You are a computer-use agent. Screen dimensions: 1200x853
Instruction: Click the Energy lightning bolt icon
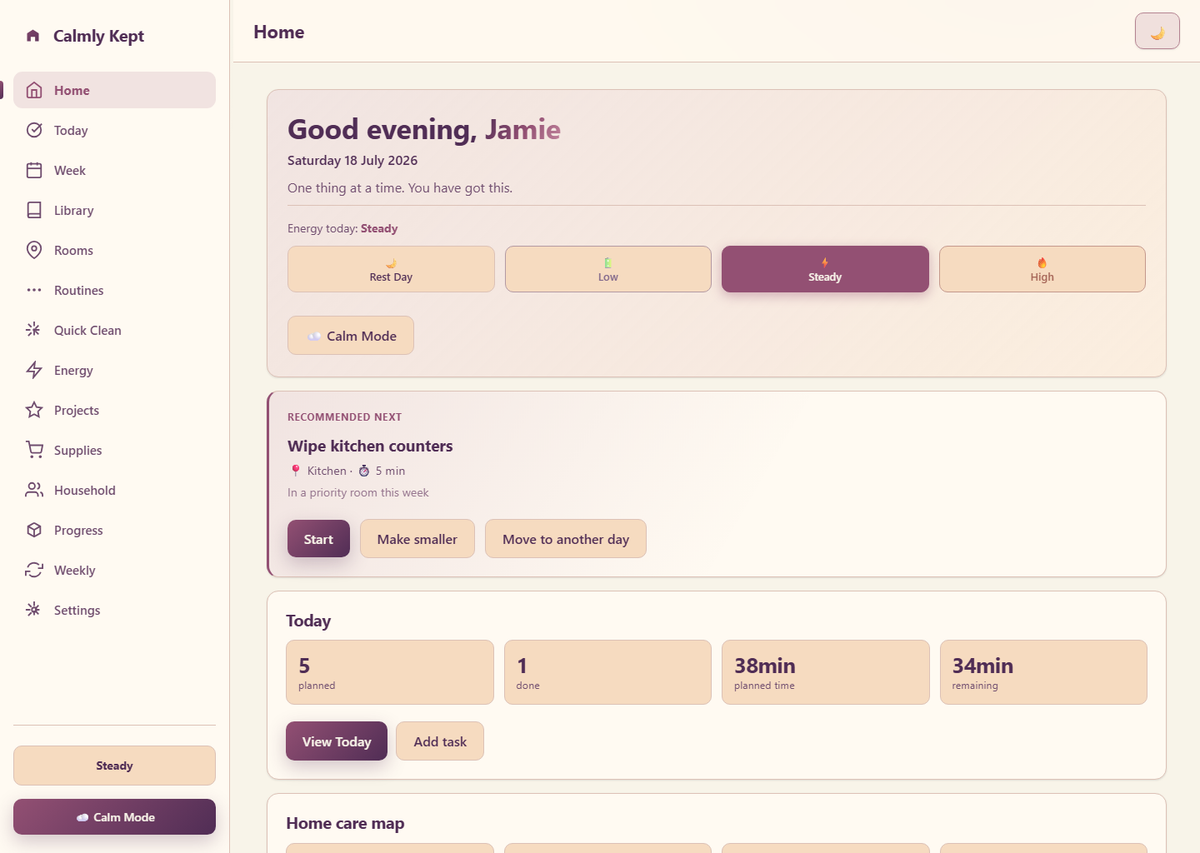(34, 370)
